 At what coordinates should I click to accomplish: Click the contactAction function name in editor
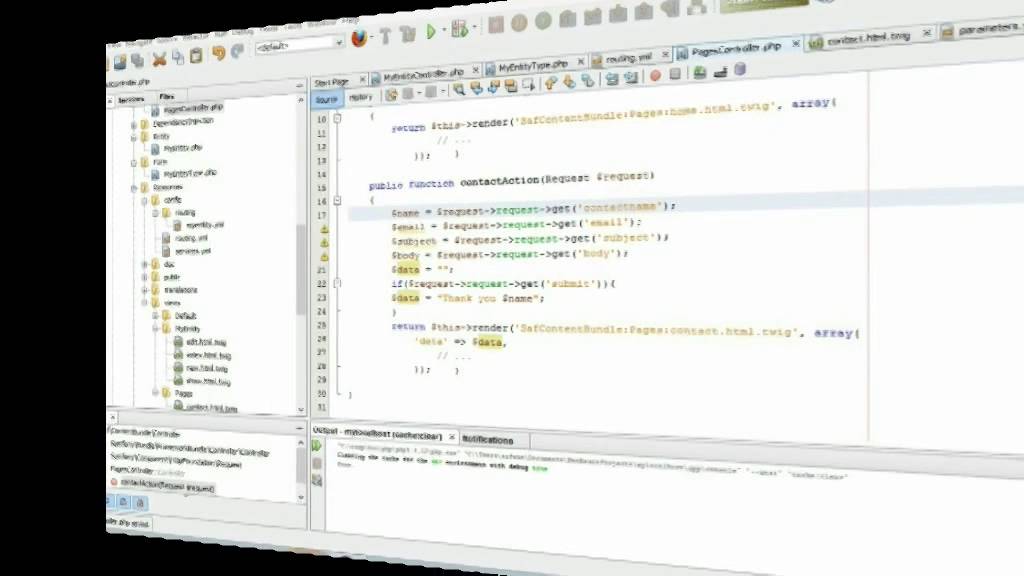pos(500,181)
